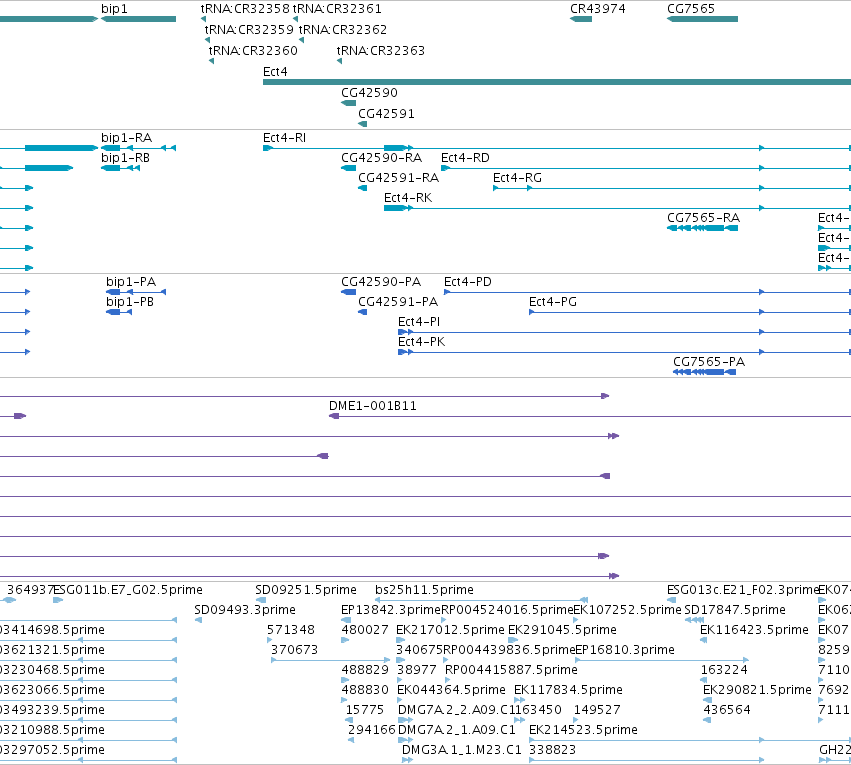Select the Ect4-RG transcript line
851x765 pixels.
pos(672,188)
